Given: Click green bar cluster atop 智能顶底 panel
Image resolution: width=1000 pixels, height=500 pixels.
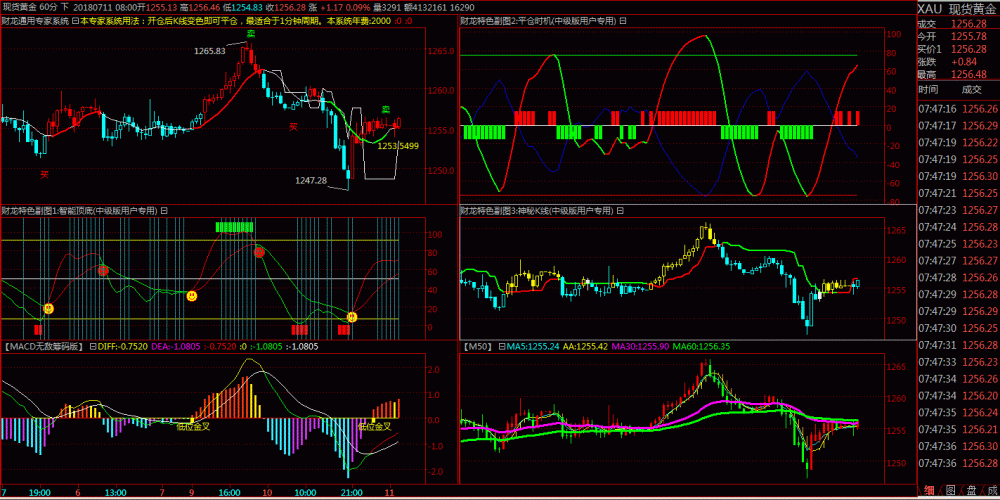Looking at the screenshot, I should point(235,226).
